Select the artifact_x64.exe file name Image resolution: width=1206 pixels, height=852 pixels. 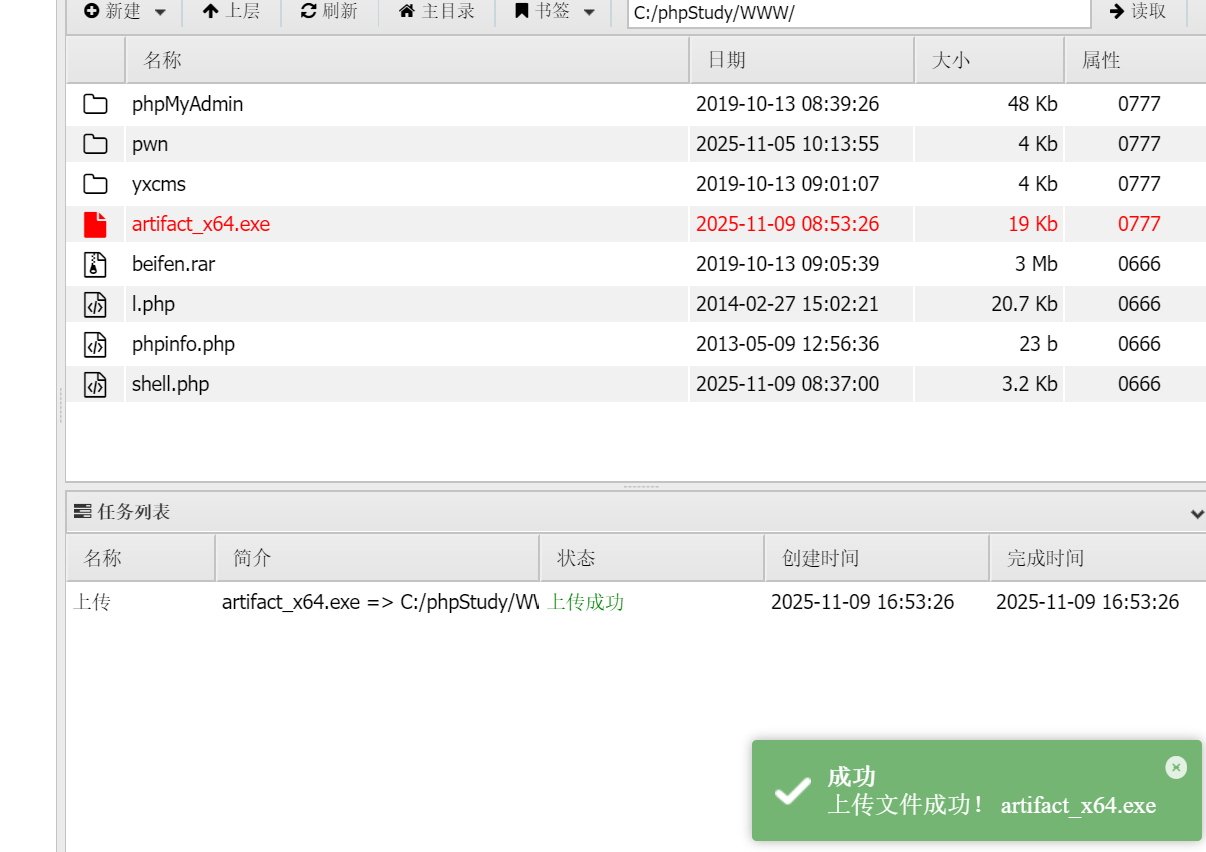201,224
